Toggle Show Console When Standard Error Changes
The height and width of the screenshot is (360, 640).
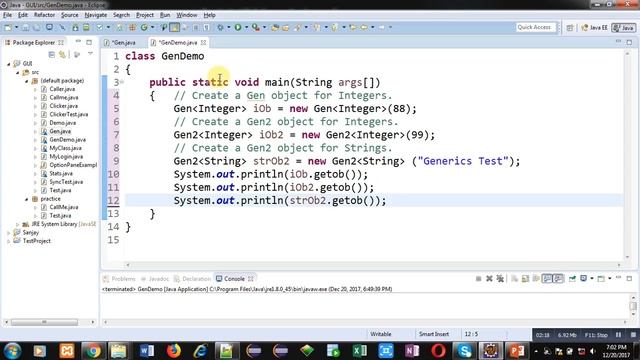558,279
